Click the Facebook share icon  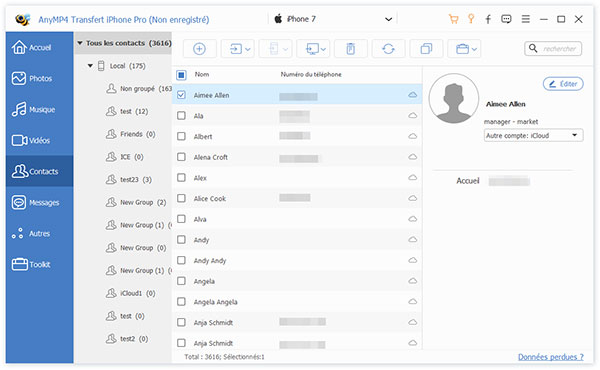488,19
